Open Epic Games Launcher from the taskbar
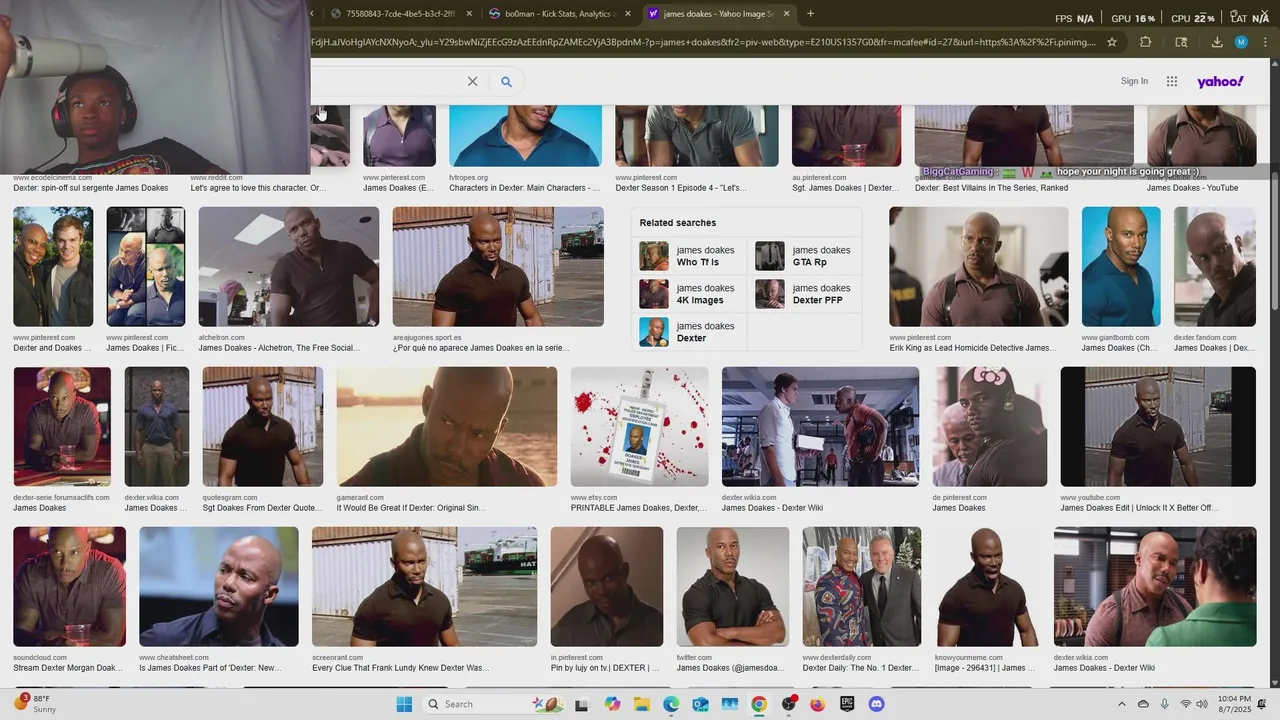 coord(848,704)
